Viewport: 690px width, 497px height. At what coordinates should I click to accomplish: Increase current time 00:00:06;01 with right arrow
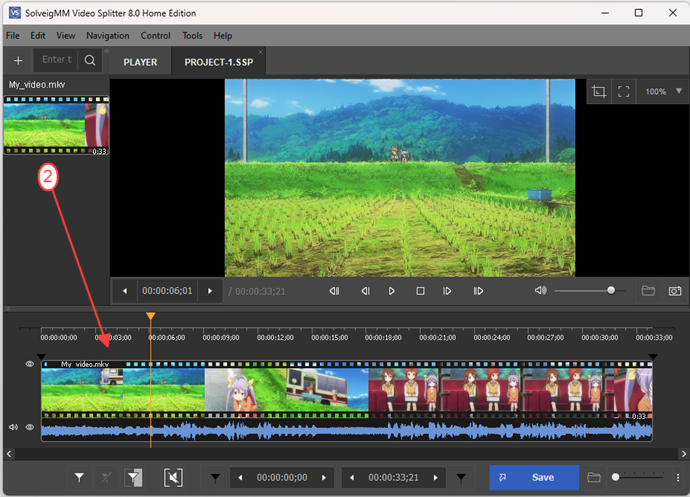pyautogui.click(x=210, y=291)
